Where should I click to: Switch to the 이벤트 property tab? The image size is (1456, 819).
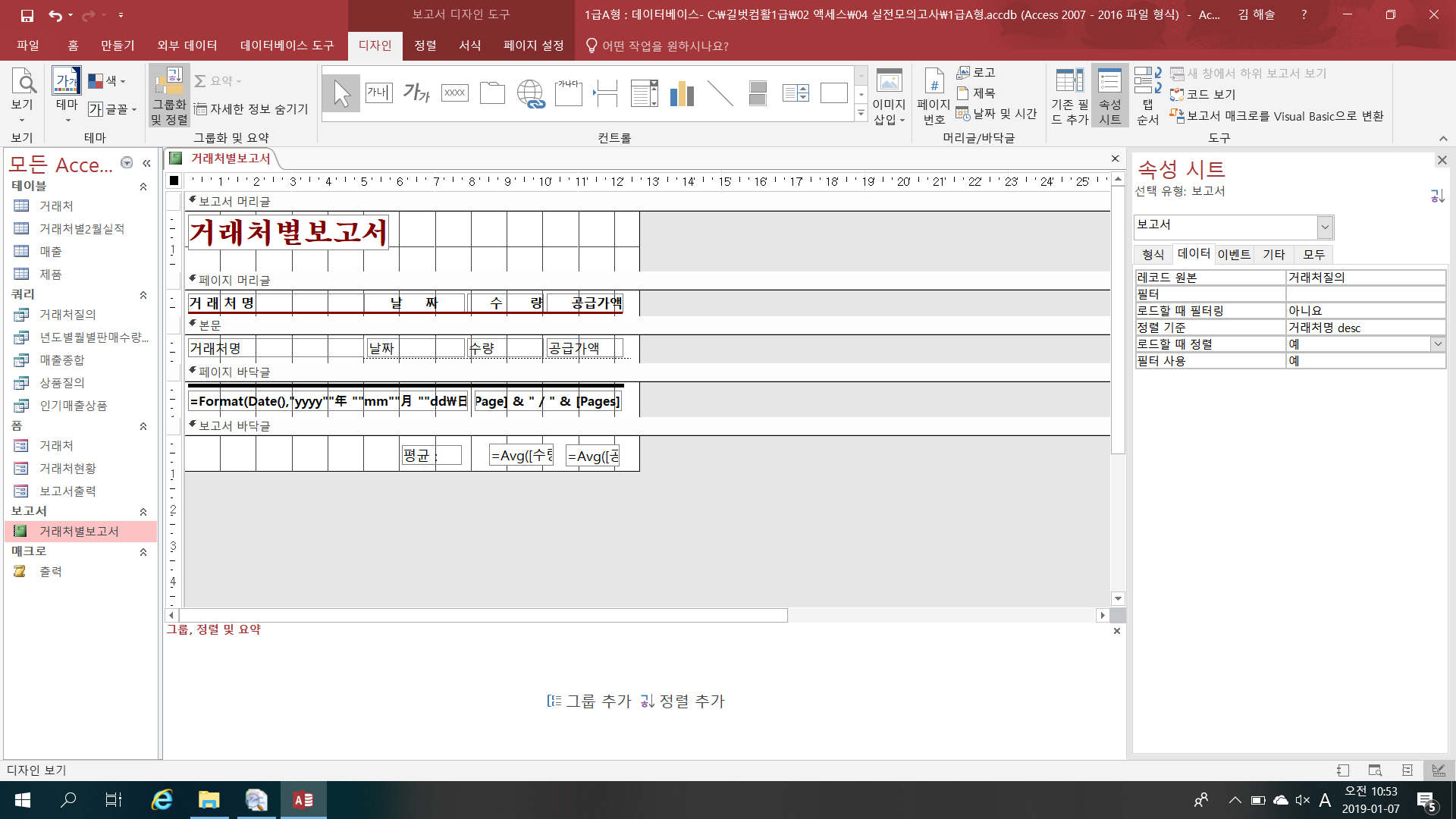[x=1233, y=255]
